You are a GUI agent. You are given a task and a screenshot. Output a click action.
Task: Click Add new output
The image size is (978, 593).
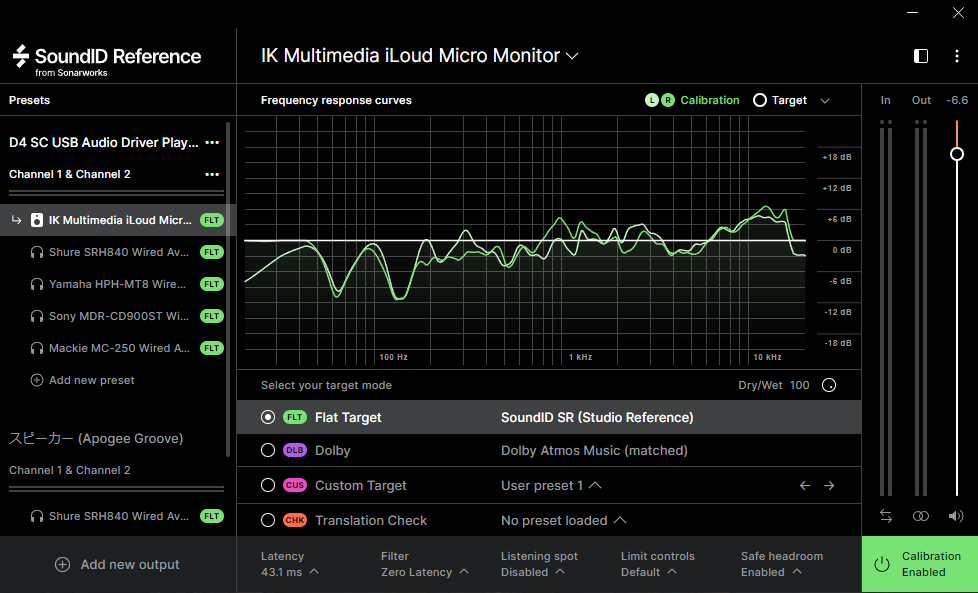point(117,564)
